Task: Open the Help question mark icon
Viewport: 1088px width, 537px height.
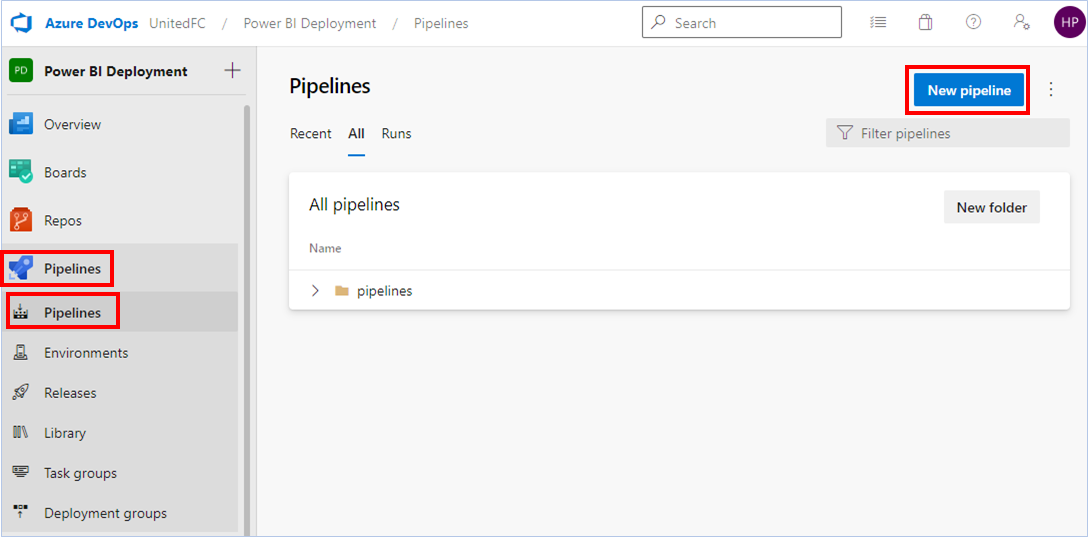Action: click(x=974, y=22)
